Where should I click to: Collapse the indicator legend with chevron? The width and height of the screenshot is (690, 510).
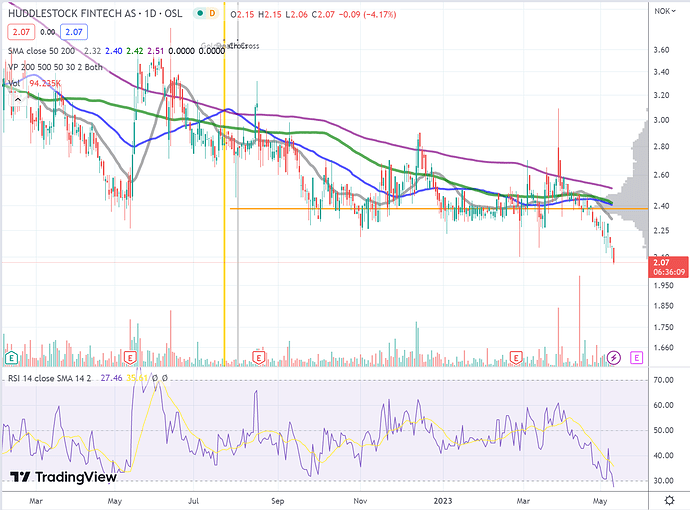coord(18,100)
